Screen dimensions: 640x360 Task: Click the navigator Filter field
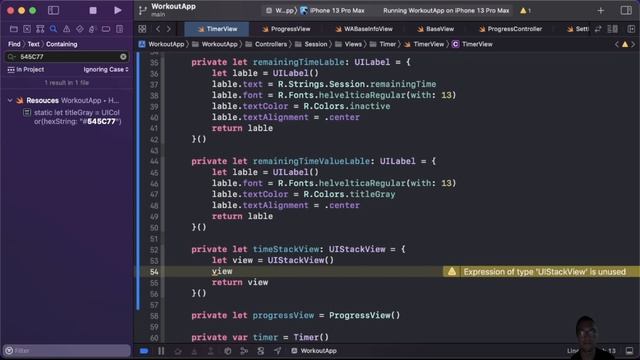67,351
